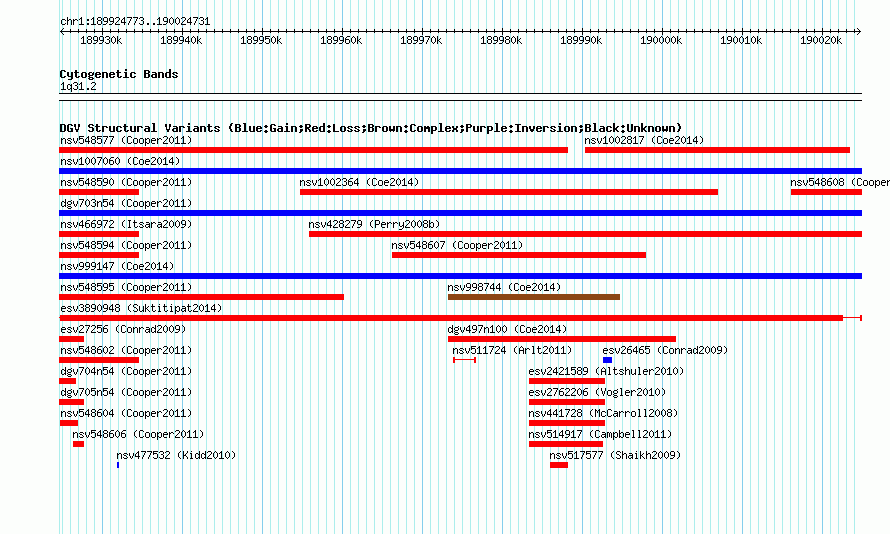The height and width of the screenshot is (534, 890).
Task: Click nsv548607 (Cooper2011) label
Action: 457,245
